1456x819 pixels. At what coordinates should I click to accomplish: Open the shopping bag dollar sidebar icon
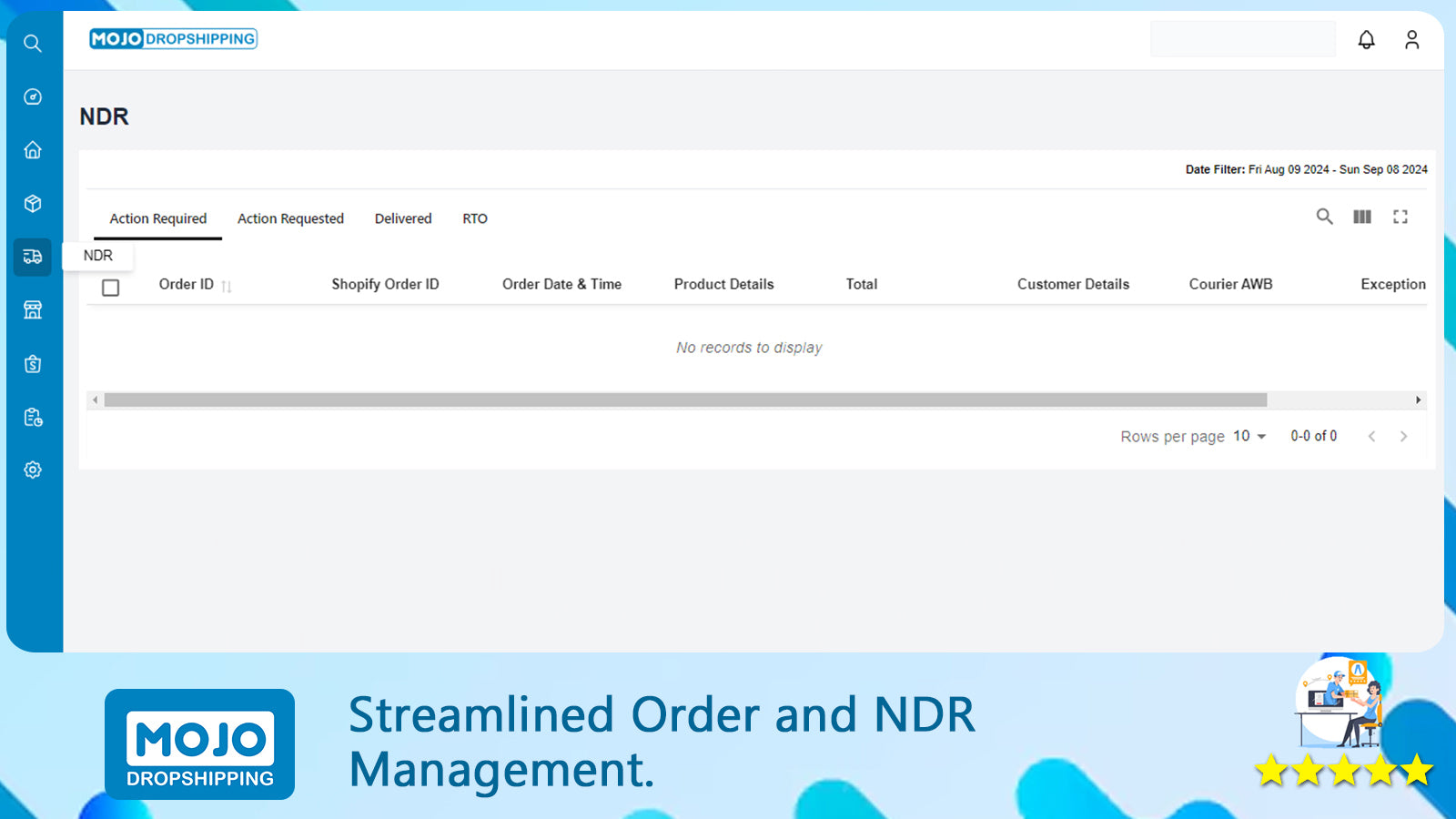point(33,364)
